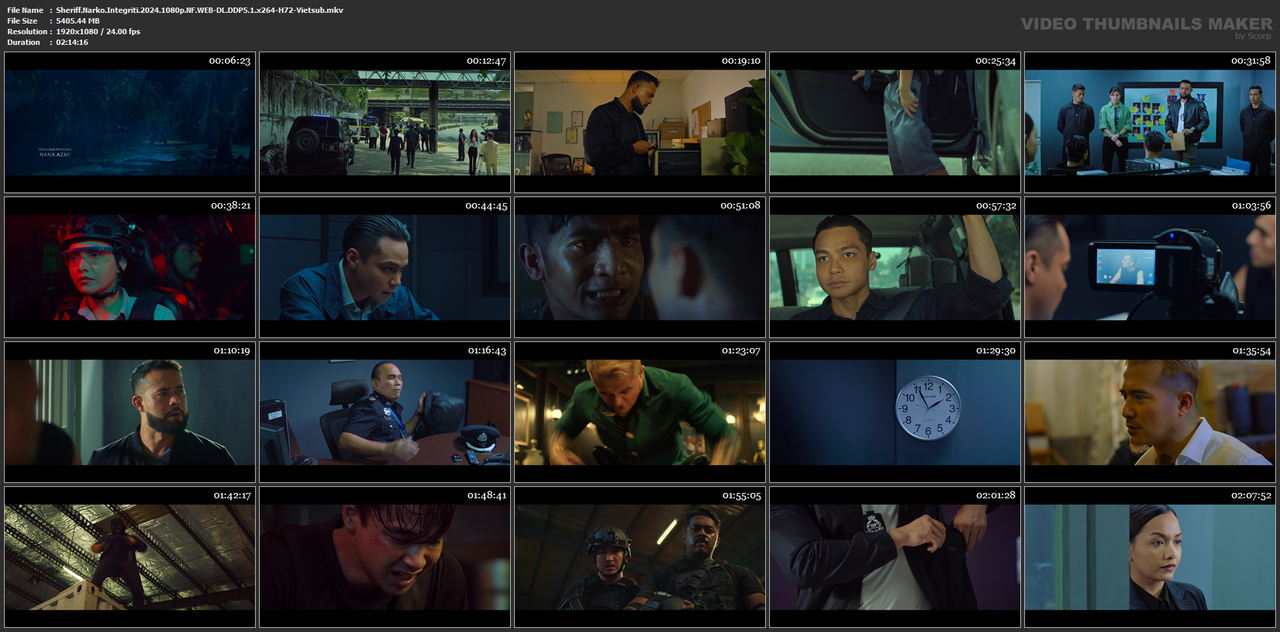Click the resolution text 1920x1080 / 24.00 fps

click(x=98, y=32)
